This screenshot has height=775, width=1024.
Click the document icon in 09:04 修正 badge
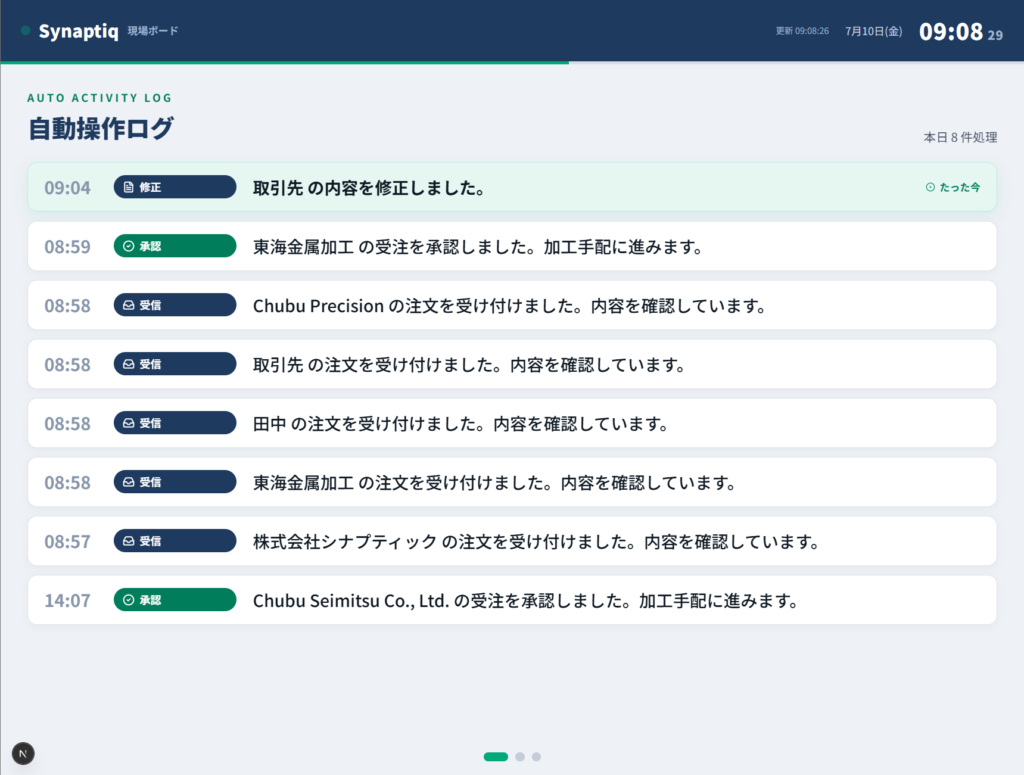coord(129,187)
